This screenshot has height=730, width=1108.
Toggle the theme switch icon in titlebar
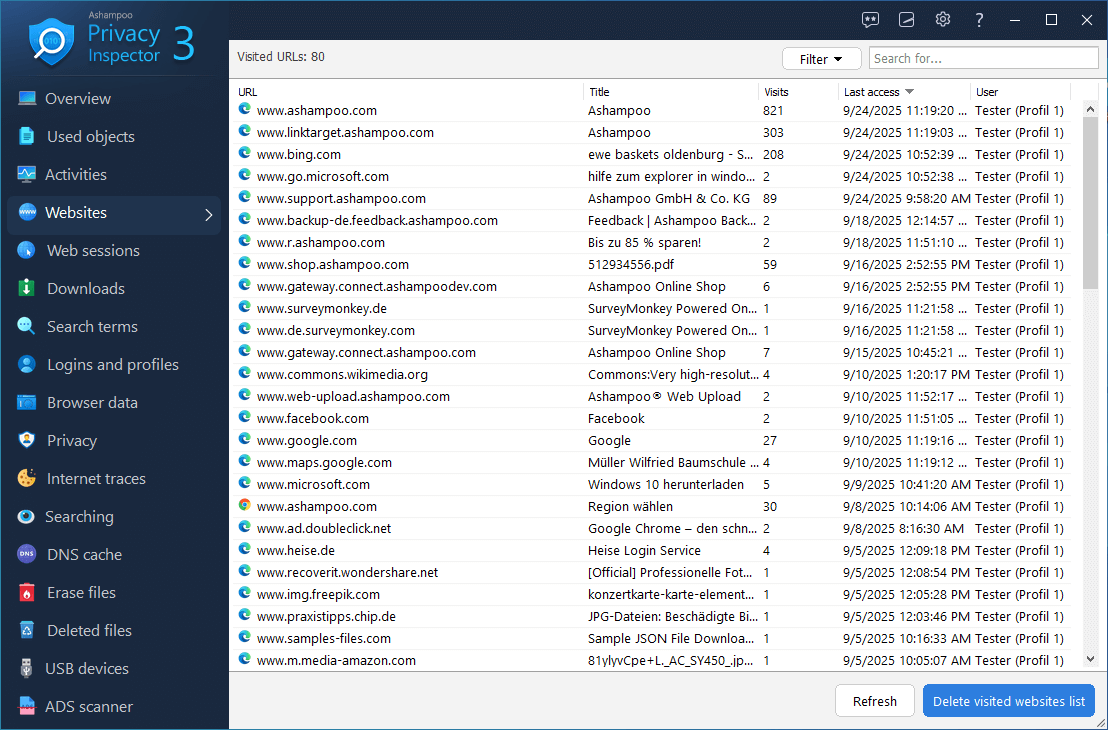coord(906,19)
